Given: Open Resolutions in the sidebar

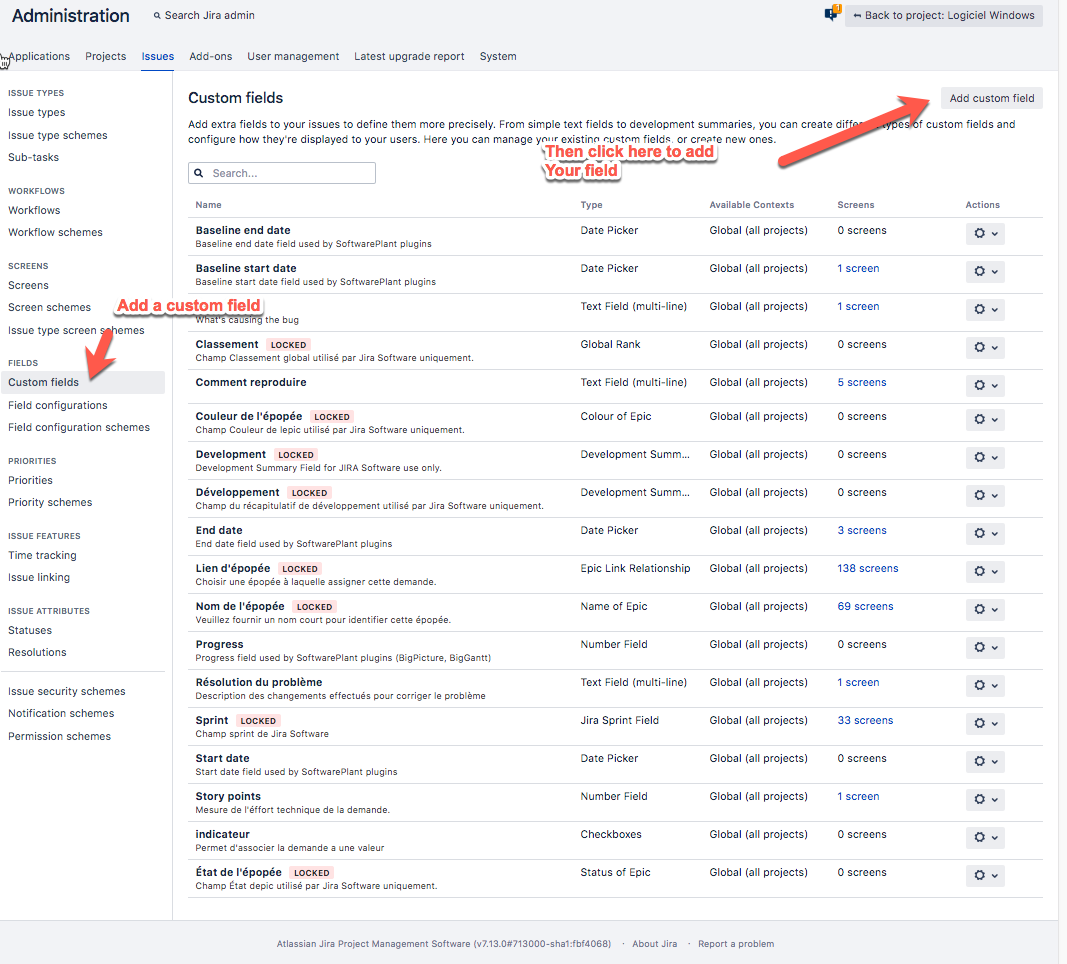Looking at the screenshot, I should point(37,652).
